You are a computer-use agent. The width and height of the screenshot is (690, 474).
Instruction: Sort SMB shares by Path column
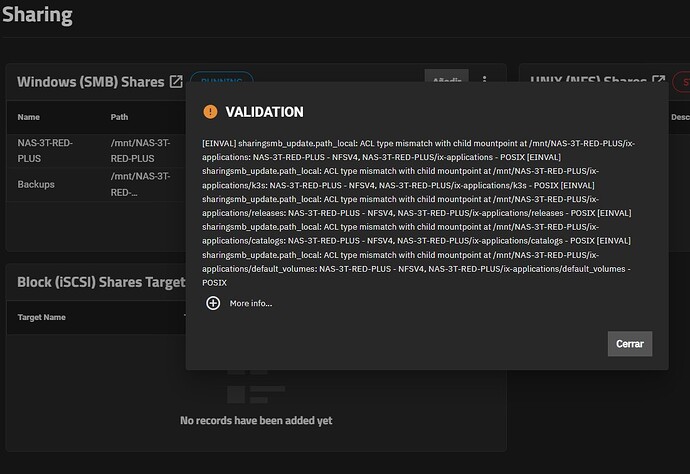coord(120,117)
